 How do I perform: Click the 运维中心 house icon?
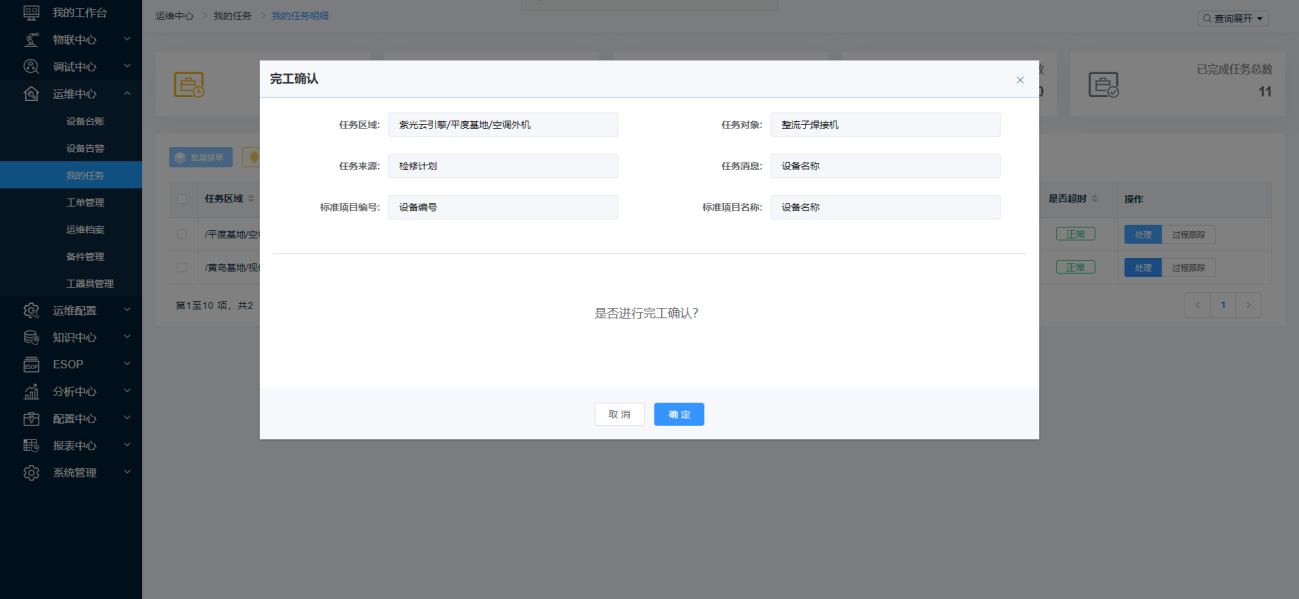(31, 94)
